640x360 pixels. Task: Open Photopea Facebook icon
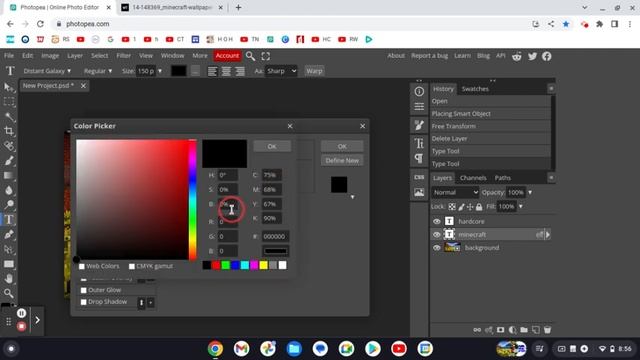(x=547, y=56)
